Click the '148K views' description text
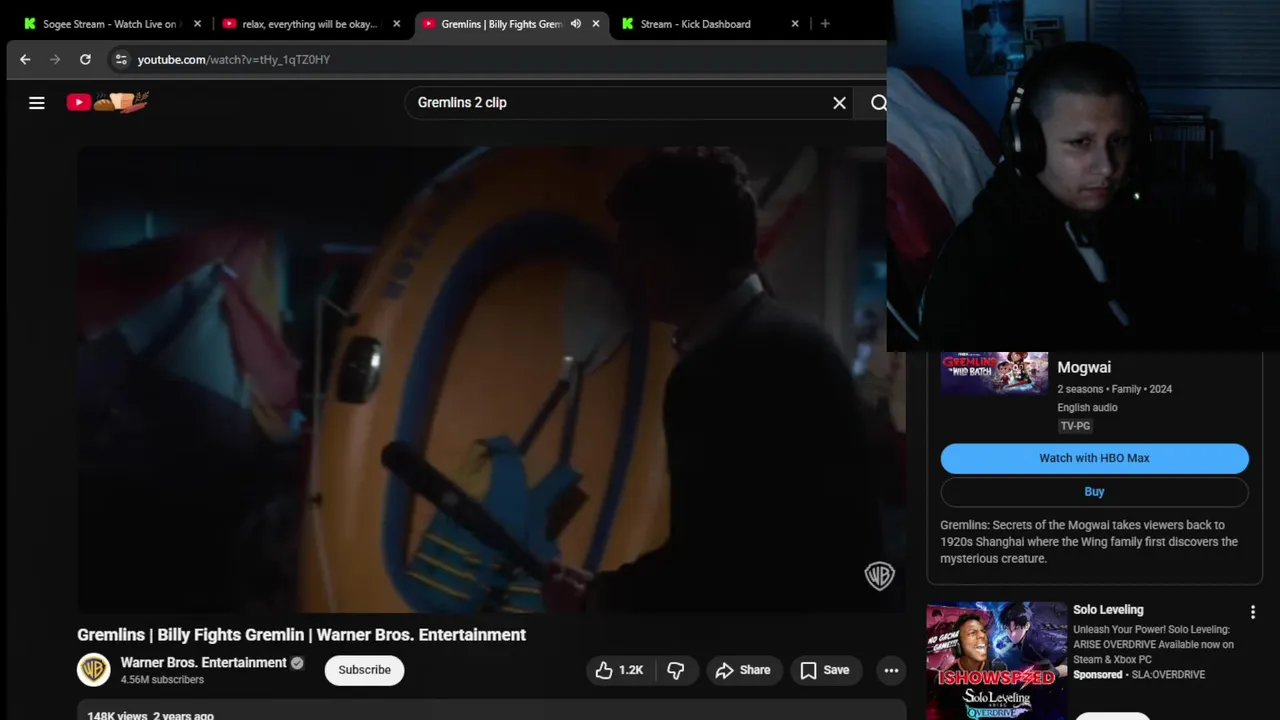The width and height of the screenshot is (1280, 720). (117, 715)
